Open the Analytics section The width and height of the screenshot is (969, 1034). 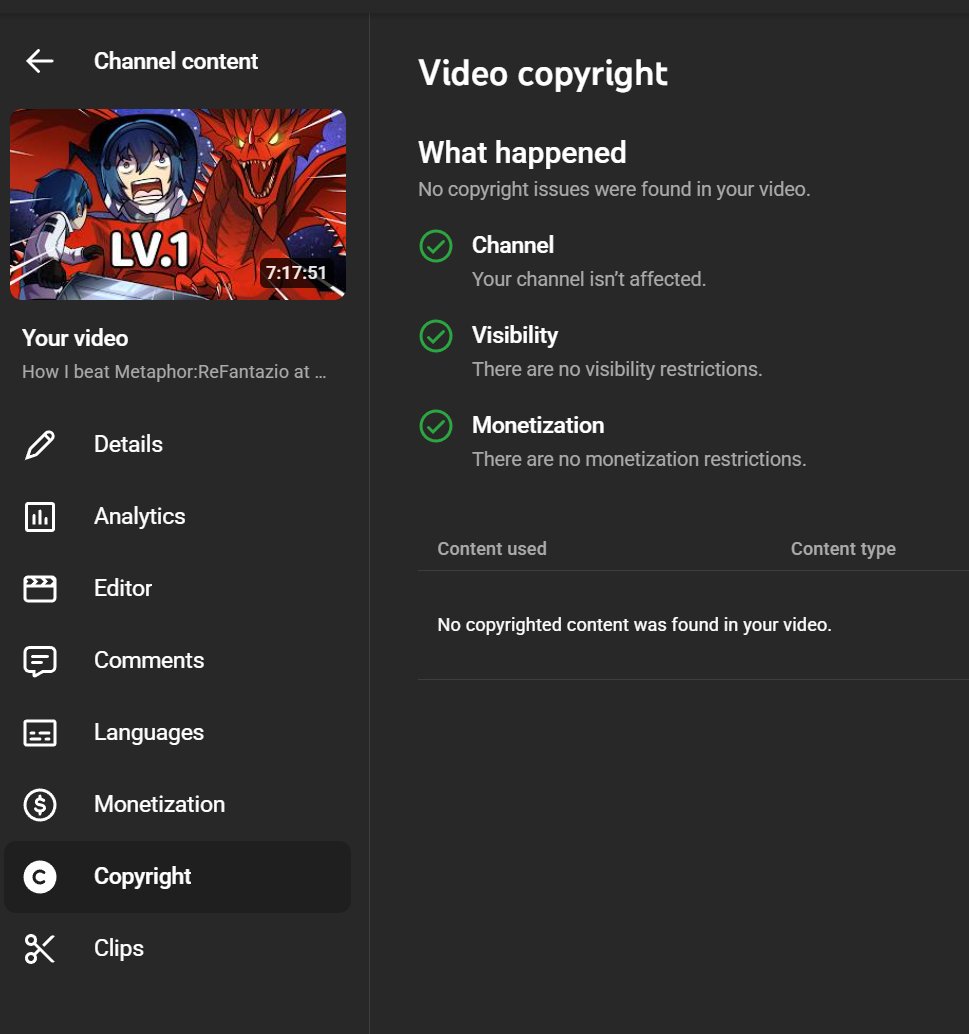(177, 516)
